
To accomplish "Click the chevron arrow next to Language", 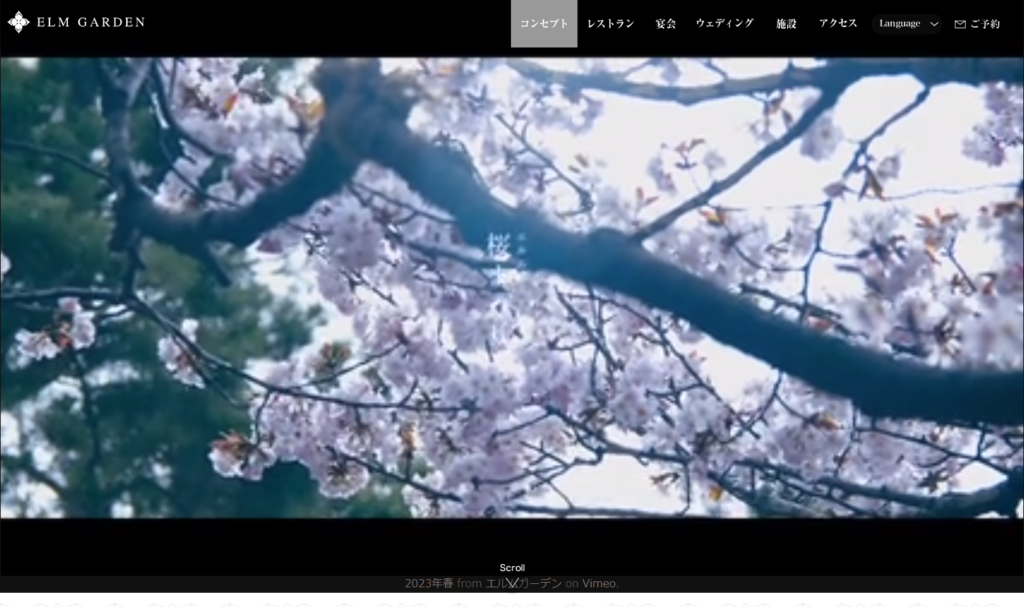I will (934, 24).
